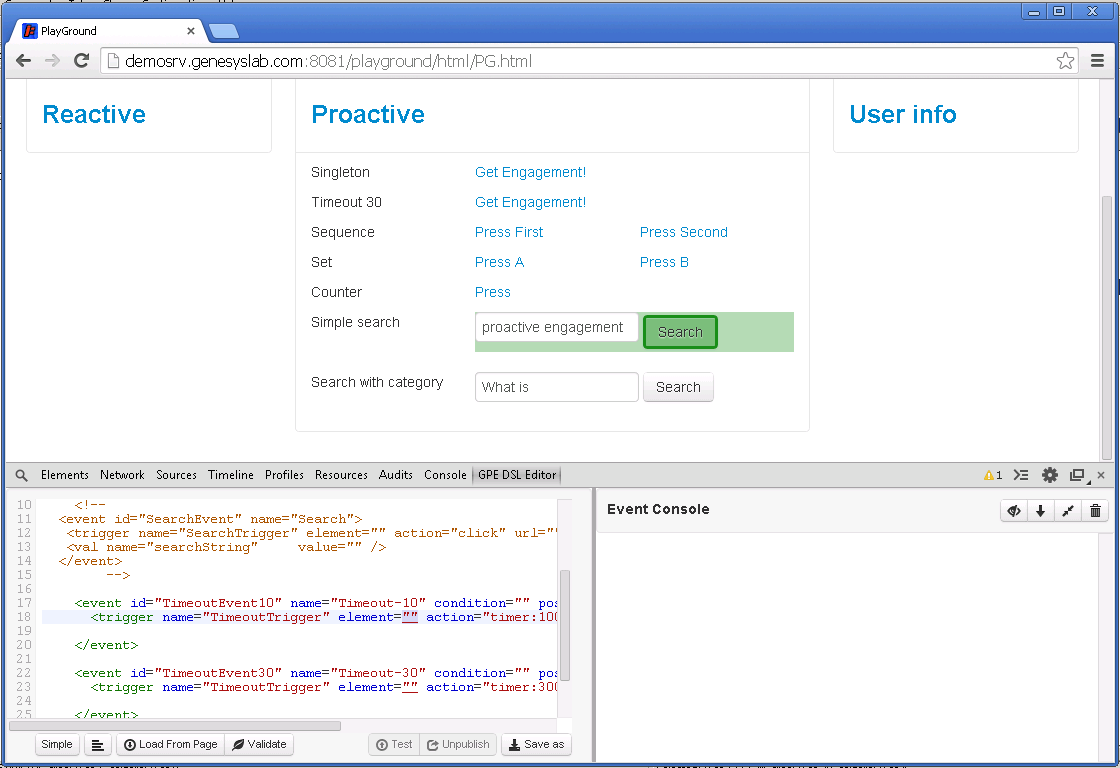Open the Elements tab
The height and width of the screenshot is (768, 1120).
point(64,475)
